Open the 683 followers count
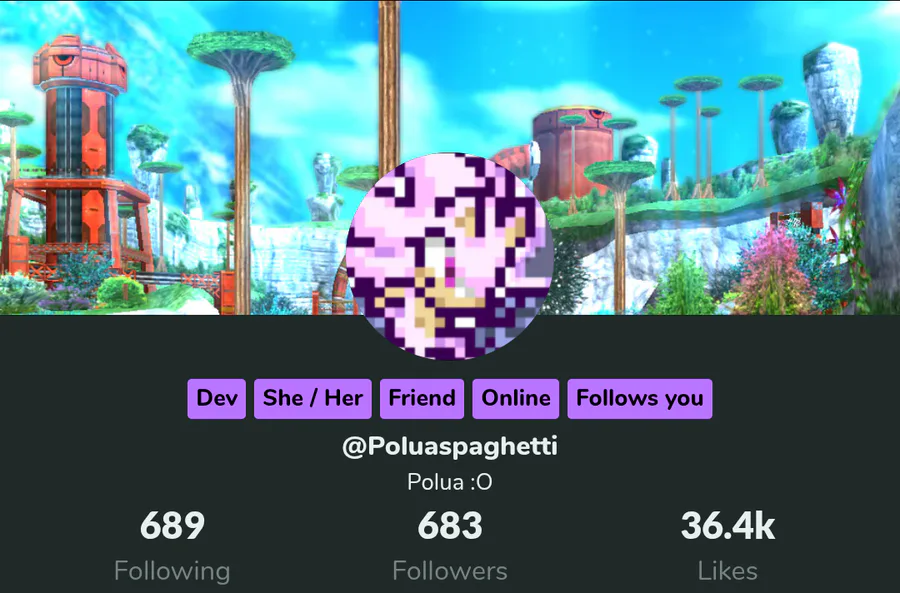 point(449,525)
